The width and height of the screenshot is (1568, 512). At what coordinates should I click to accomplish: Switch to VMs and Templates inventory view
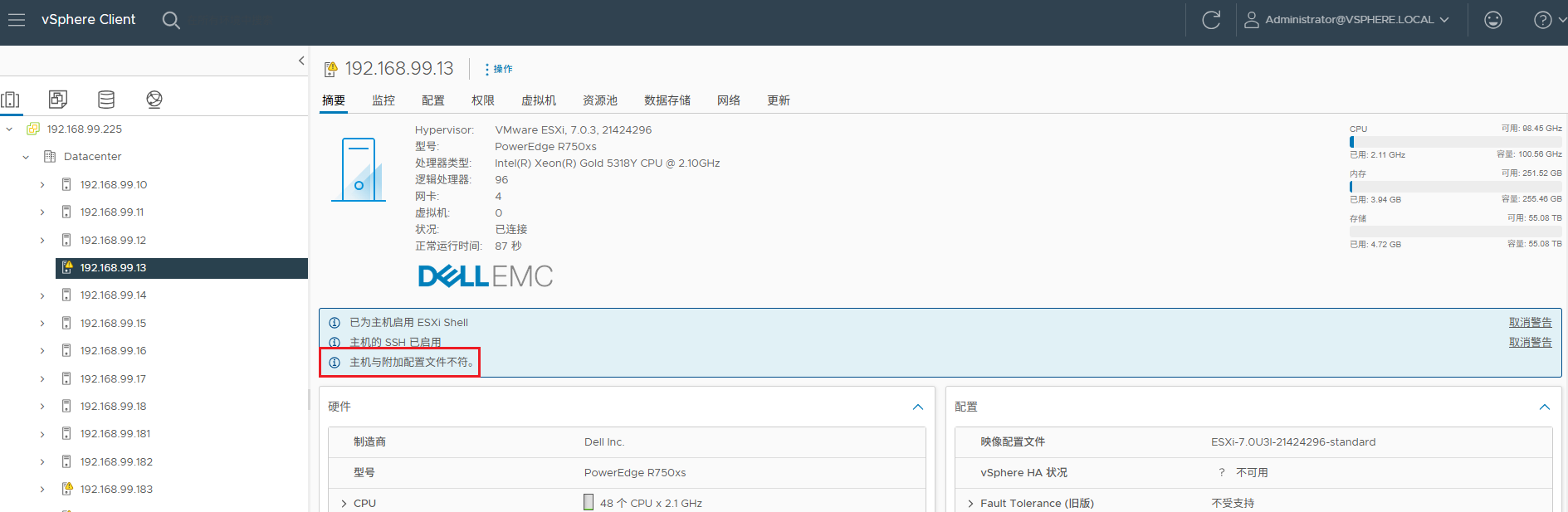pyautogui.click(x=58, y=100)
